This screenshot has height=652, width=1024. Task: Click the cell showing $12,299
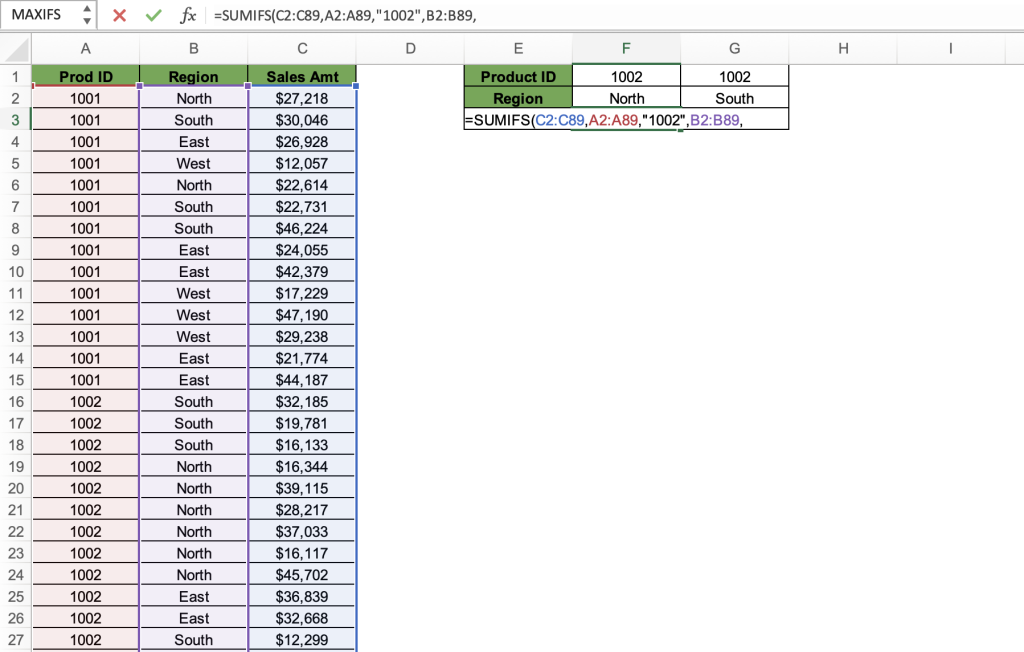302,640
